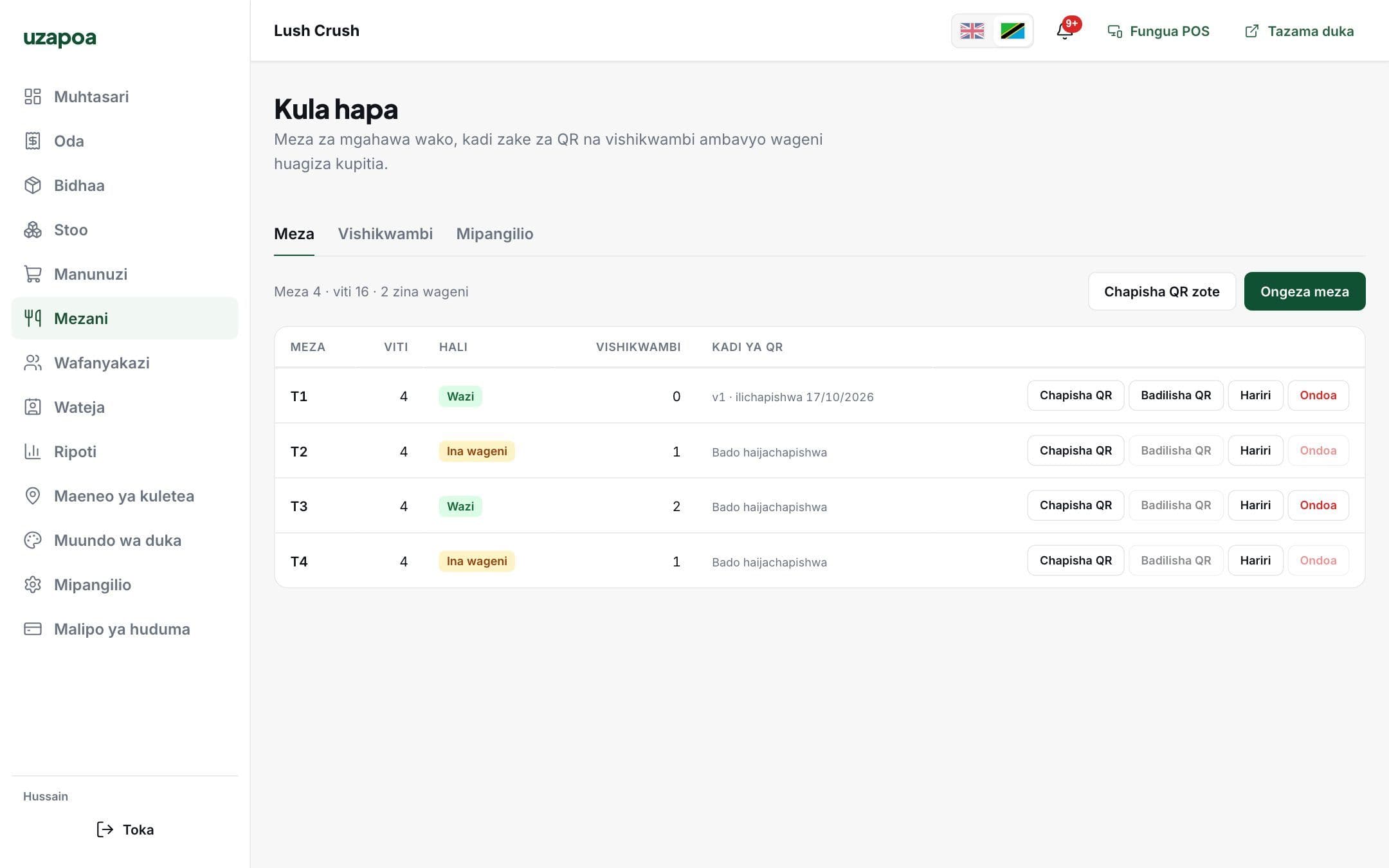The height and width of the screenshot is (868, 1389).
Task: Click Chapisha QR zote button
Action: 1162,291
